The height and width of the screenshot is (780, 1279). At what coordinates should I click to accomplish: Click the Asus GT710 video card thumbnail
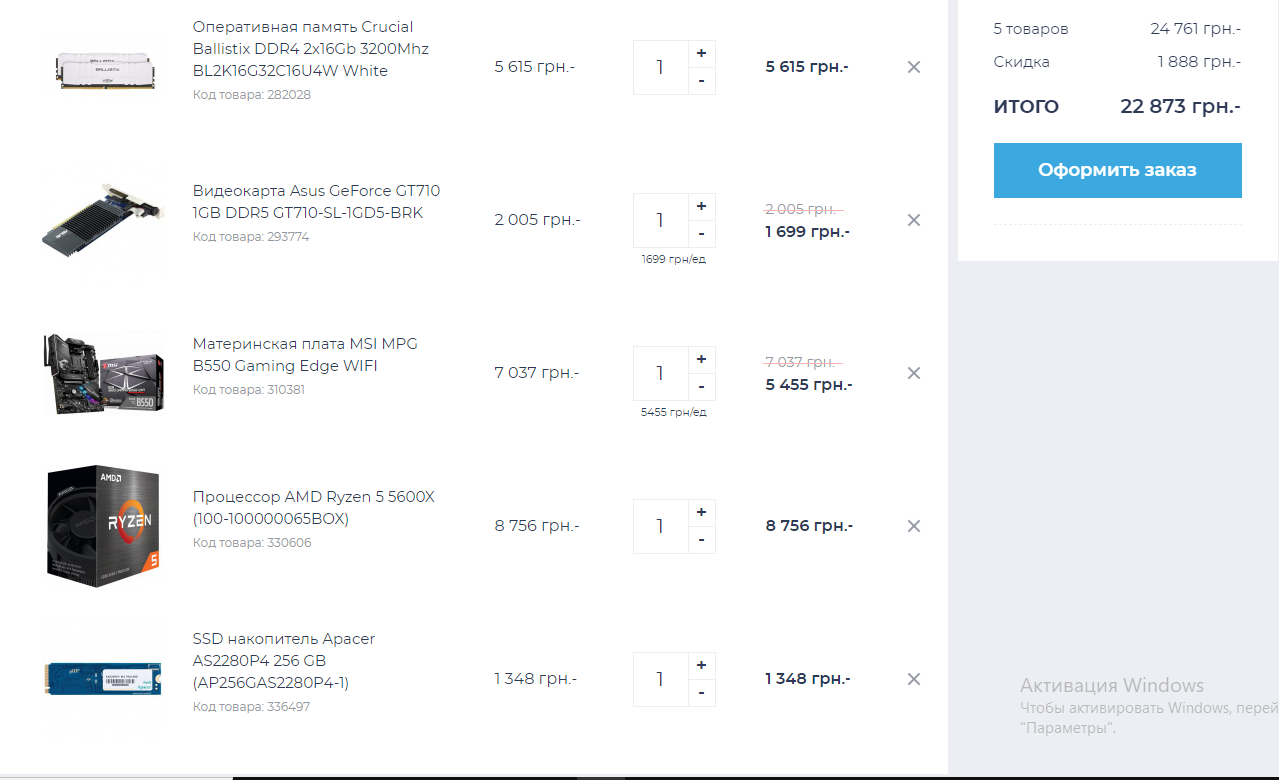pos(103,220)
